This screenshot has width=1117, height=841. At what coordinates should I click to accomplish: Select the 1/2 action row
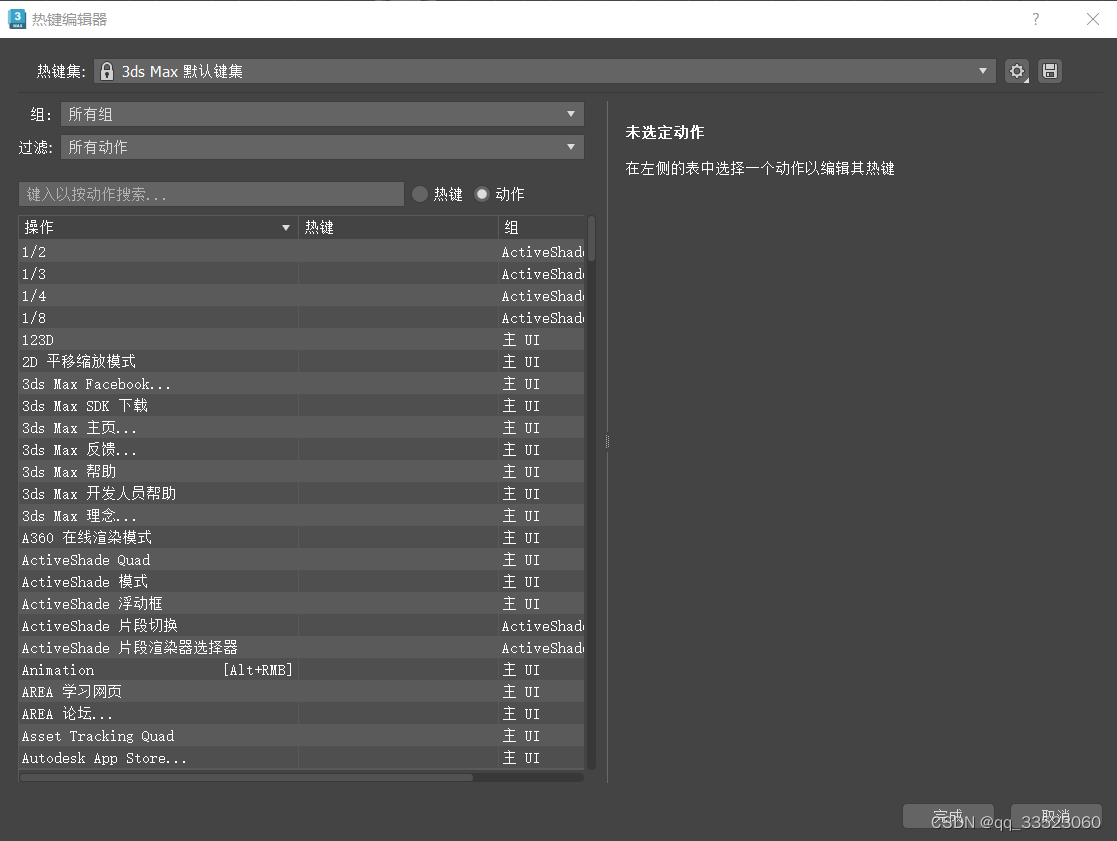pyautogui.click(x=301, y=251)
